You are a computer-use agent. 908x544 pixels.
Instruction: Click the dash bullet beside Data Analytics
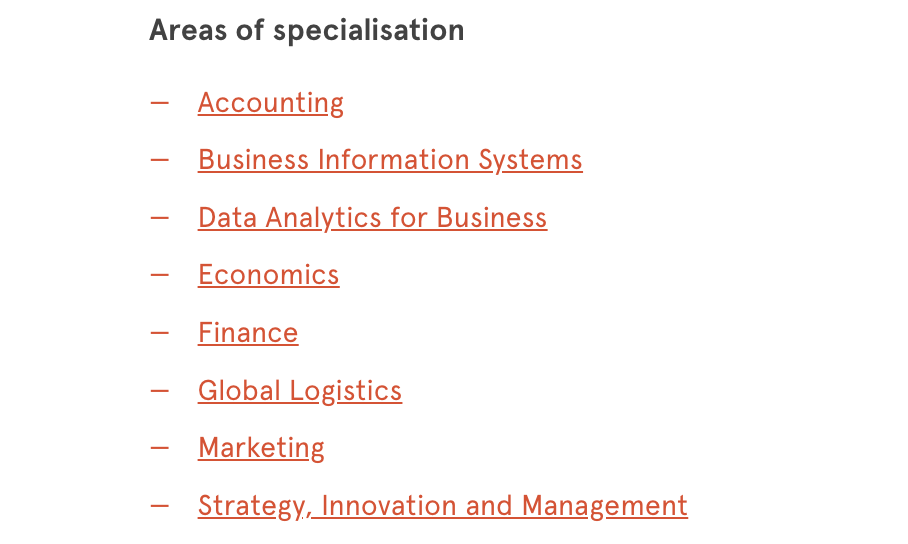point(159,218)
